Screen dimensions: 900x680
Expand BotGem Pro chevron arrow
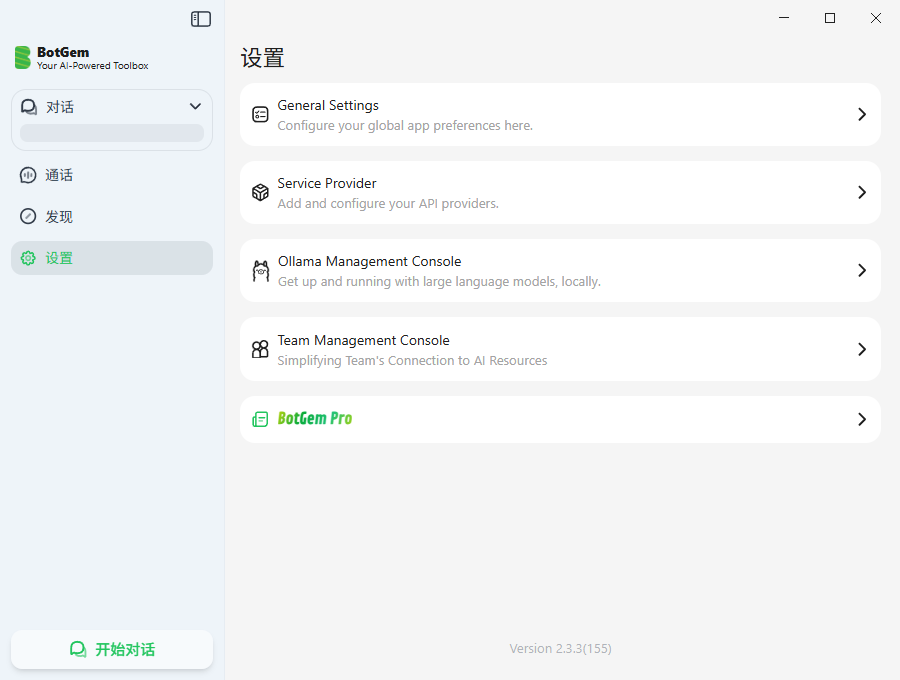click(x=862, y=419)
